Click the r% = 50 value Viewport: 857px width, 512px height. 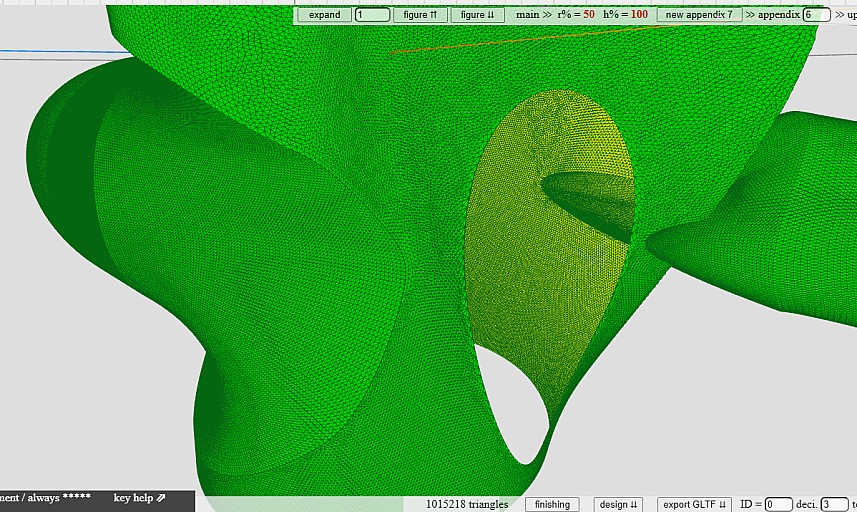tap(576, 15)
